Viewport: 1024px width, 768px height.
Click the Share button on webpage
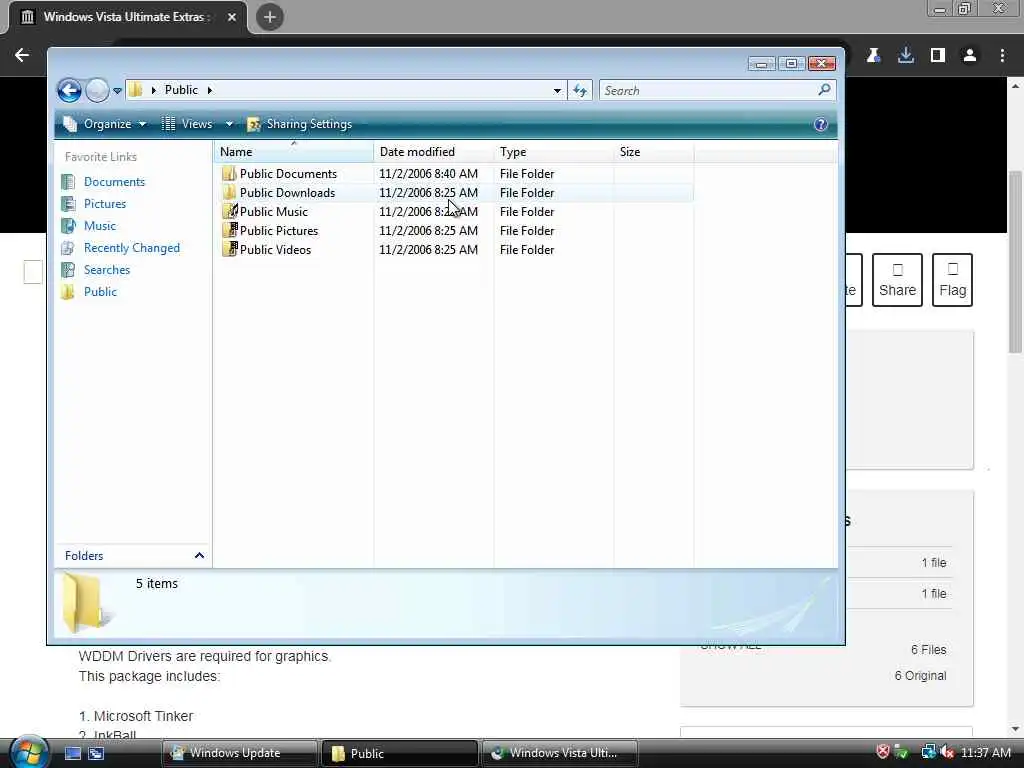(x=897, y=280)
